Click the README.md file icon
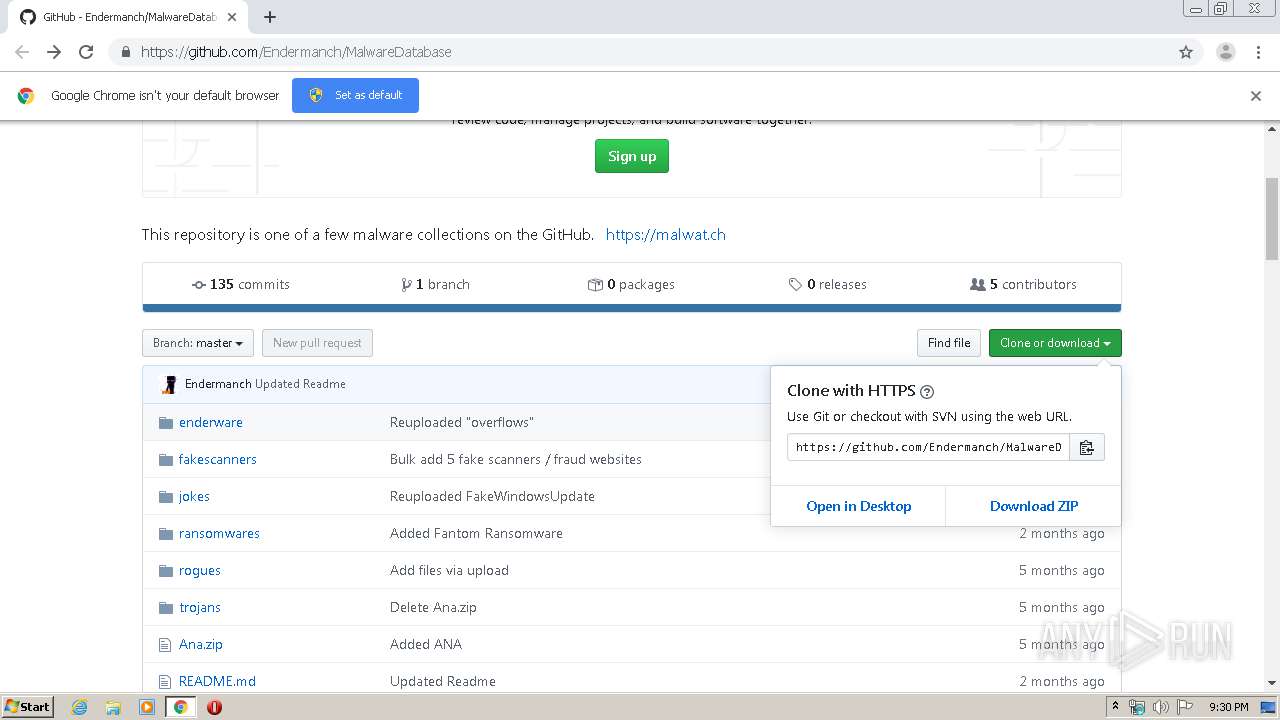 165,682
